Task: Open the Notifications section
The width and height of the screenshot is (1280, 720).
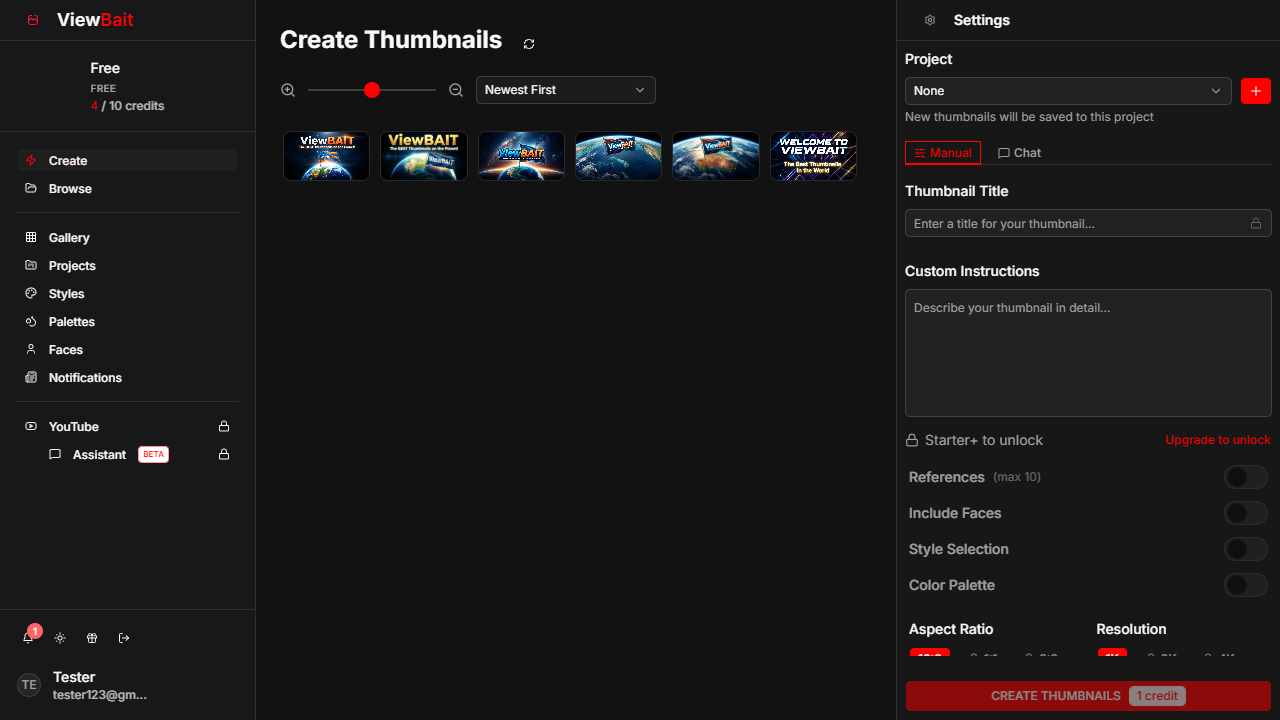Action: 85,377
